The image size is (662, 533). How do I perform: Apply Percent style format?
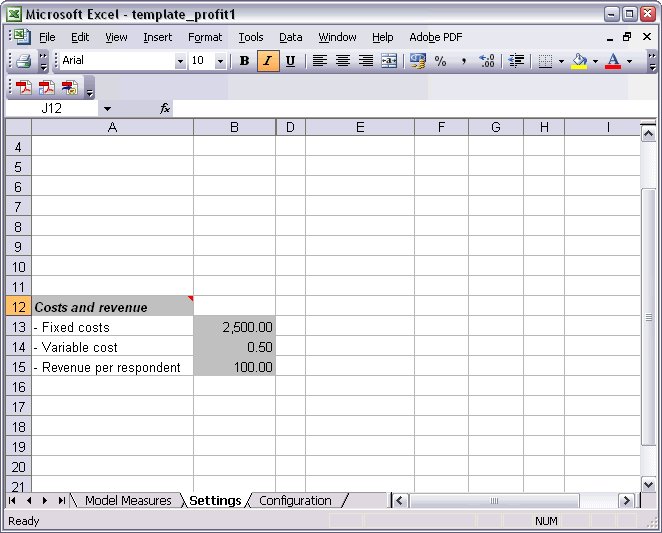point(440,61)
